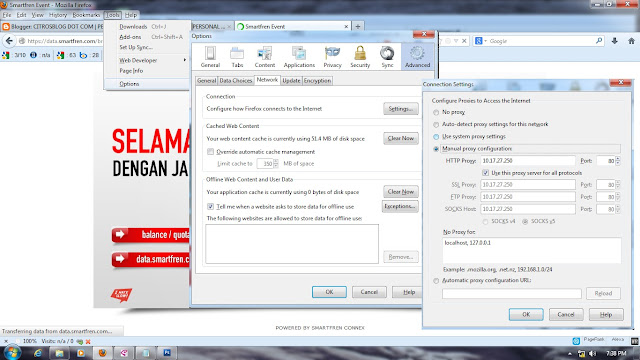Click the Connection Settings... button
The image size is (640, 360).
pyautogui.click(x=401, y=109)
